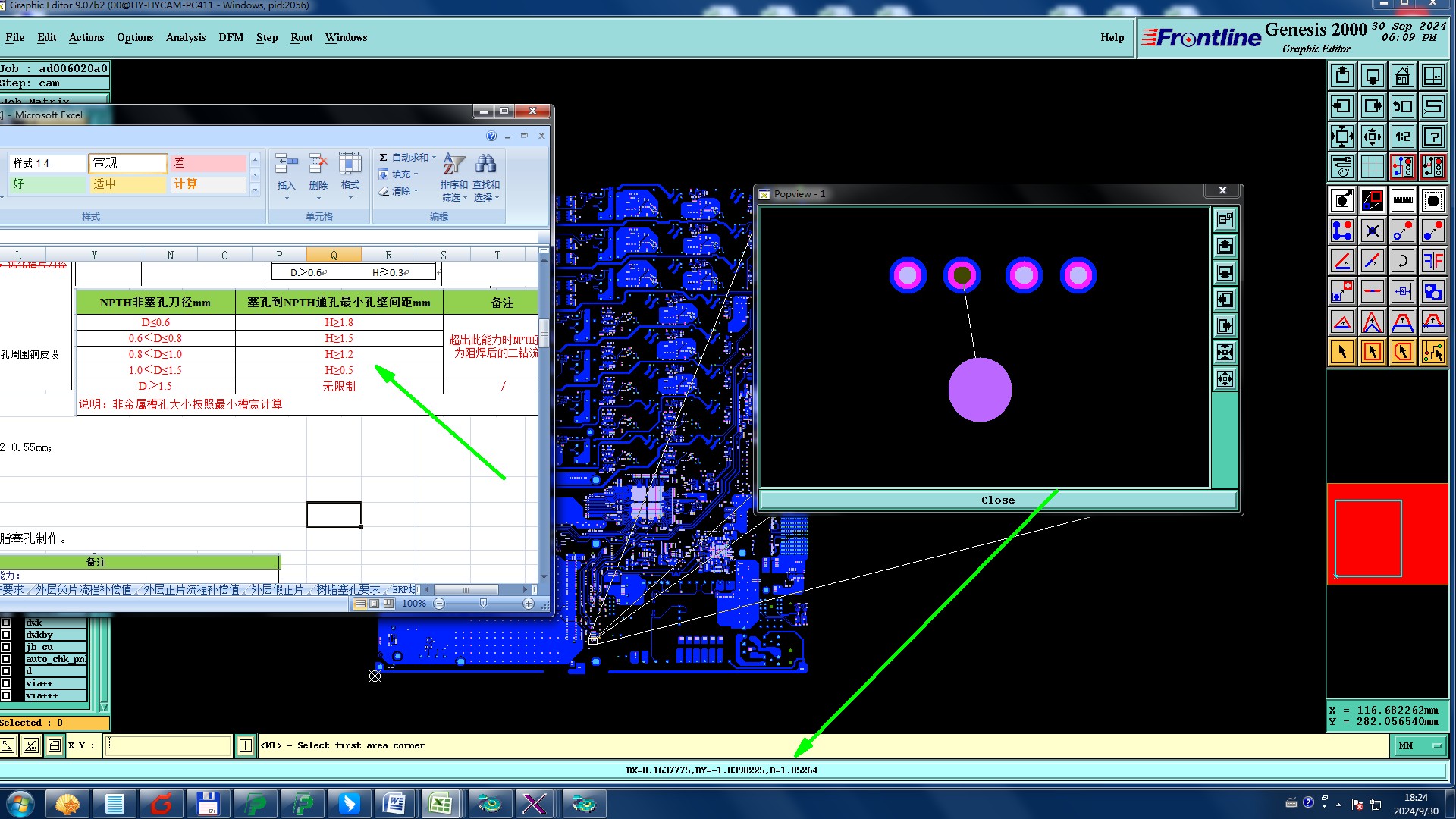Screen dimensions: 1456x819
Task: Expand the Excel cell styles gallery arrow
Action: point(255,188)
